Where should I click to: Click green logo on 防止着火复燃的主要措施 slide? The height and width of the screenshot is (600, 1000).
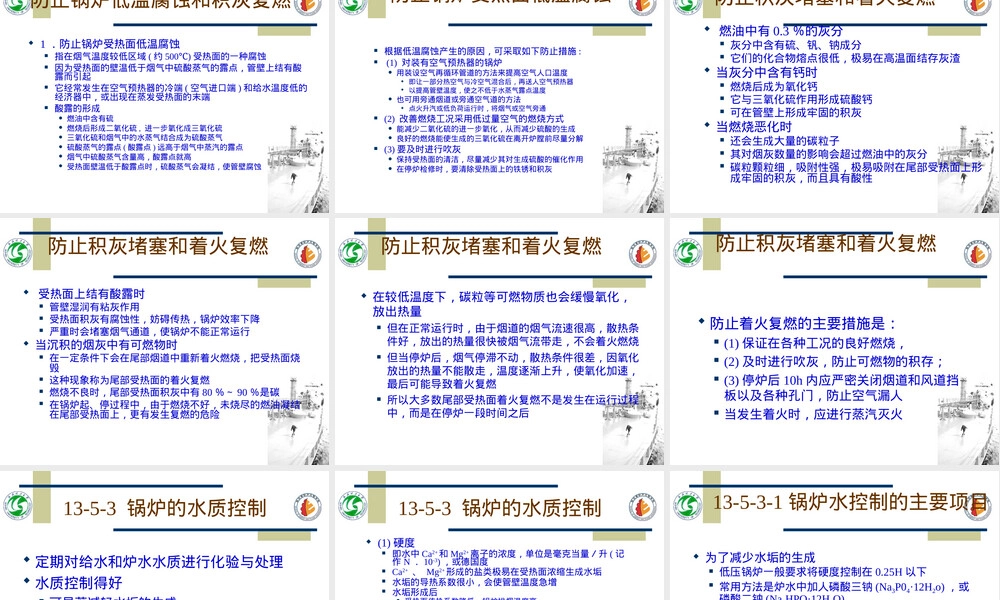(687, 252)
